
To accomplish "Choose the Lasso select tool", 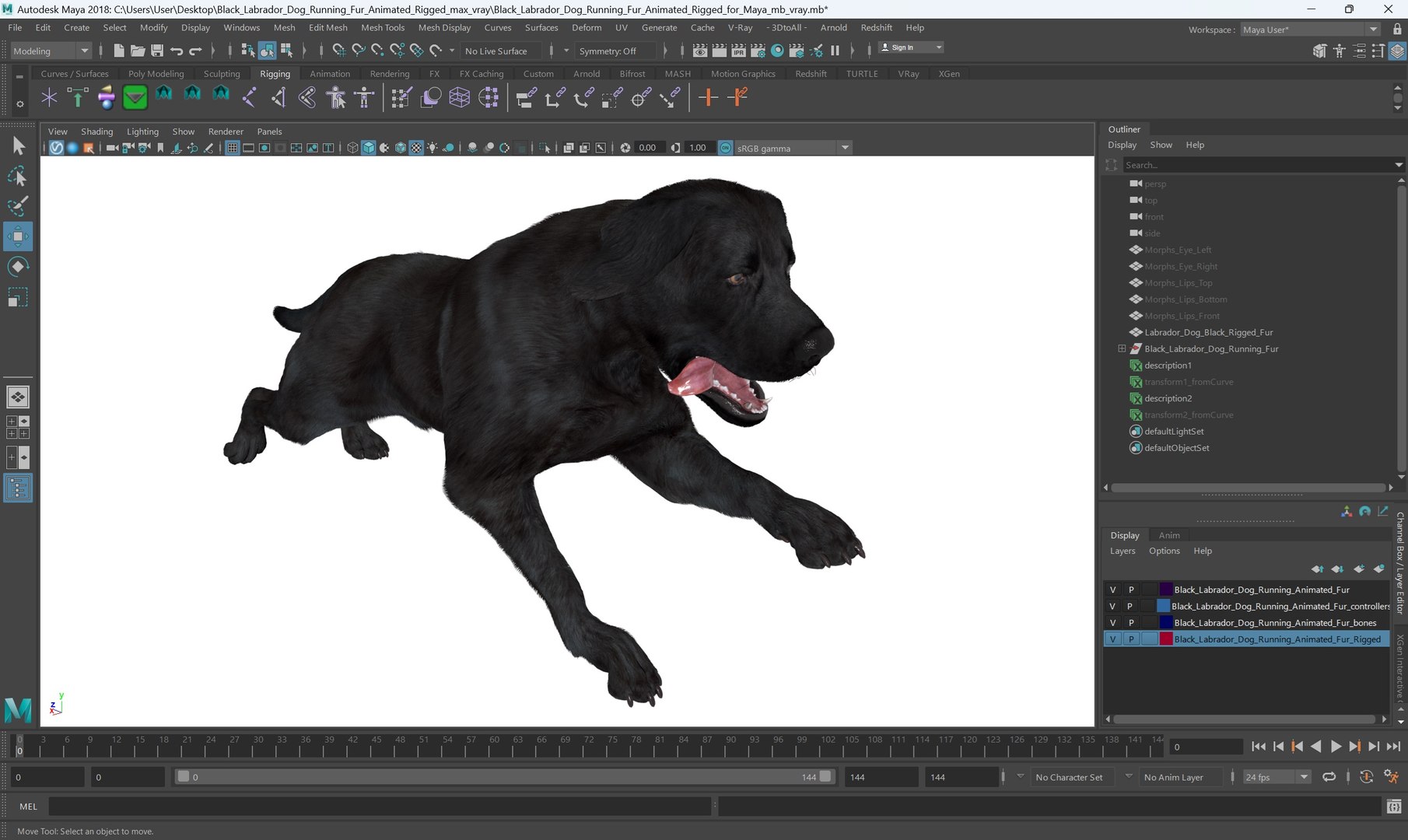I will pos(17,177).
